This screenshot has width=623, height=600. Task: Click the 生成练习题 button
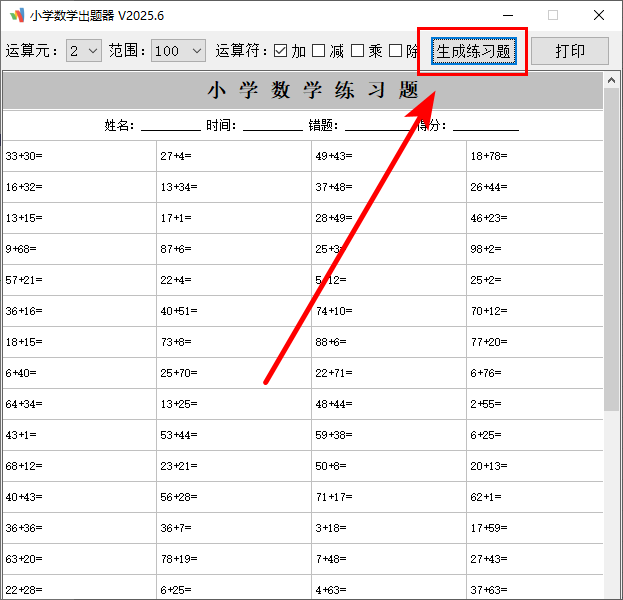tap(474, 51)
